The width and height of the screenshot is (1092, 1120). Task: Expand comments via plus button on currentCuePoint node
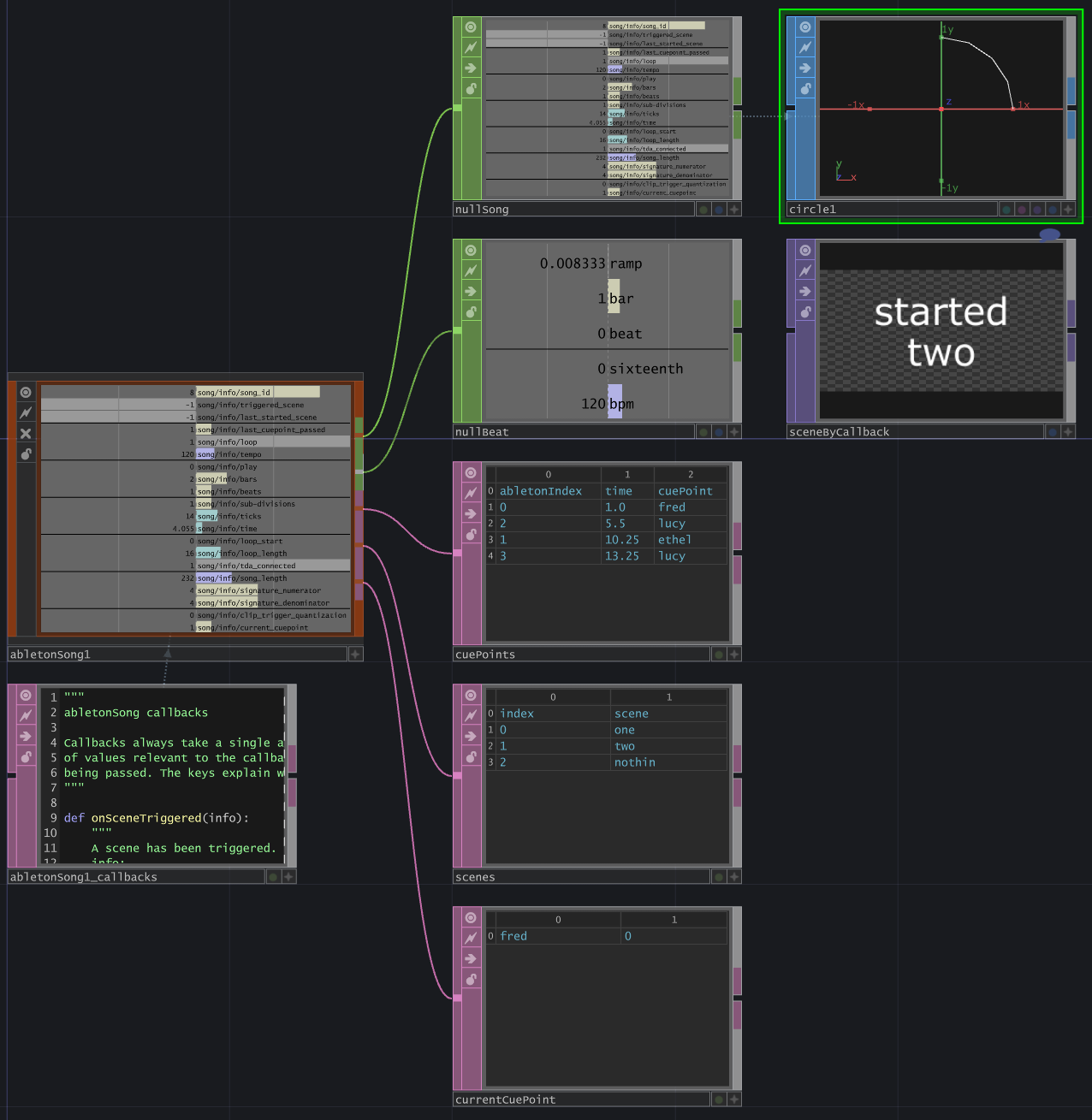(734, 1099)
